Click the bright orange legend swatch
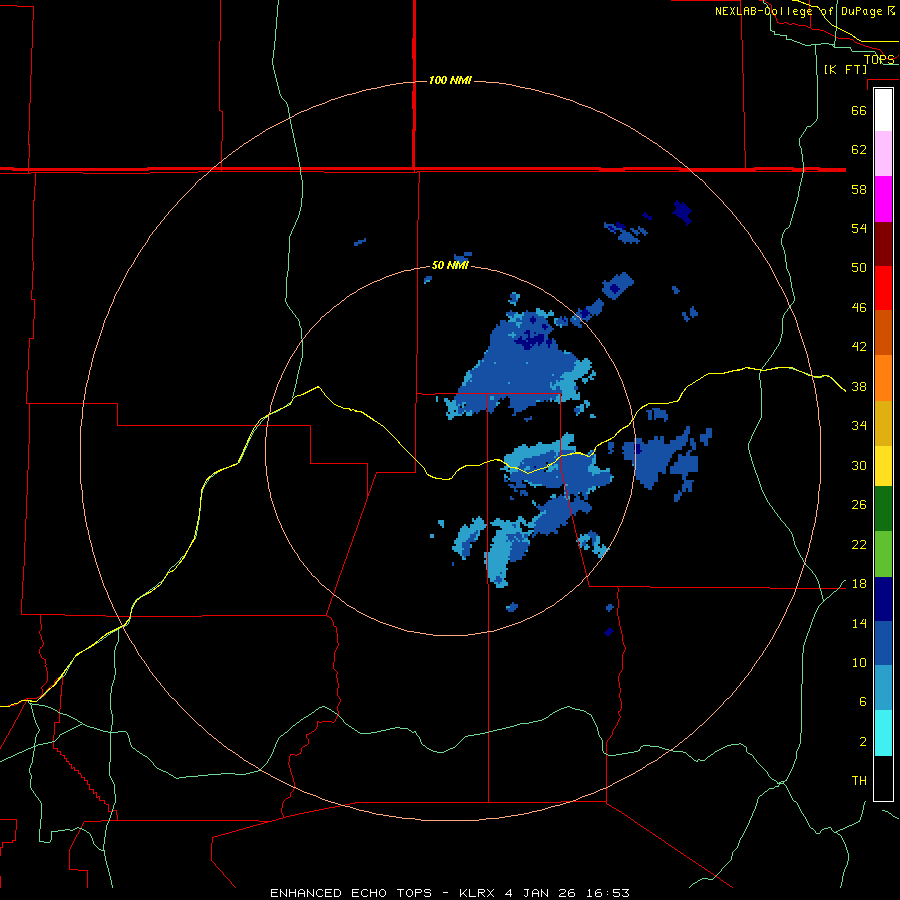This screenshot has width=900, height=900. pyautogui.click(x=883, y=378)
